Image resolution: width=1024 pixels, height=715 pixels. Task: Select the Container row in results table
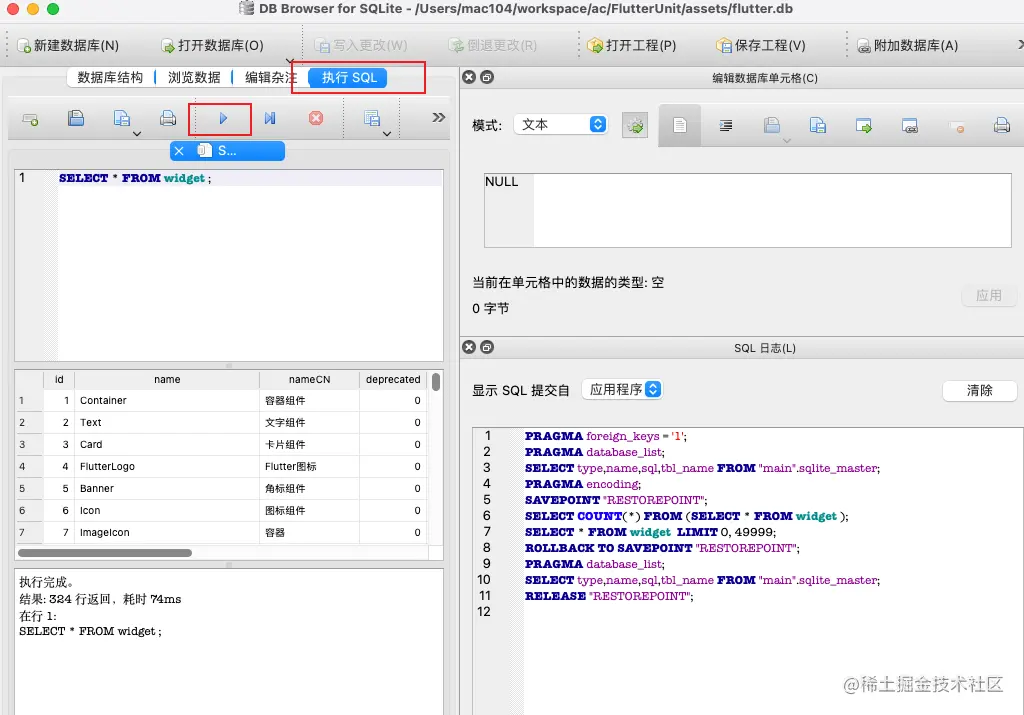click(x=166, y=400)
